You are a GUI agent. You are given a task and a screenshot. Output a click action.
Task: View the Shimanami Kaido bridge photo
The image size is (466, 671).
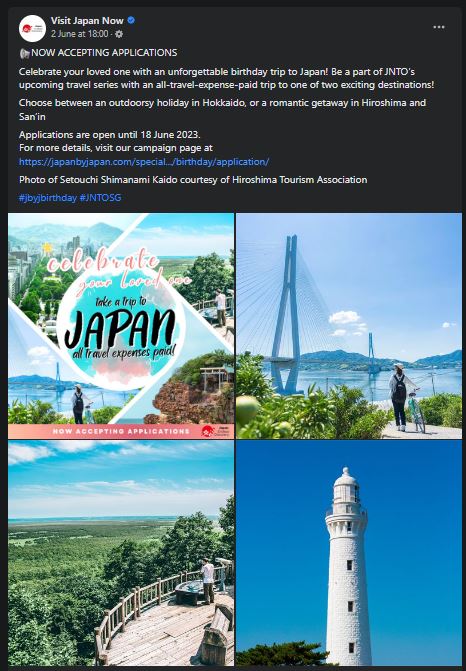(x=349, y=326)
